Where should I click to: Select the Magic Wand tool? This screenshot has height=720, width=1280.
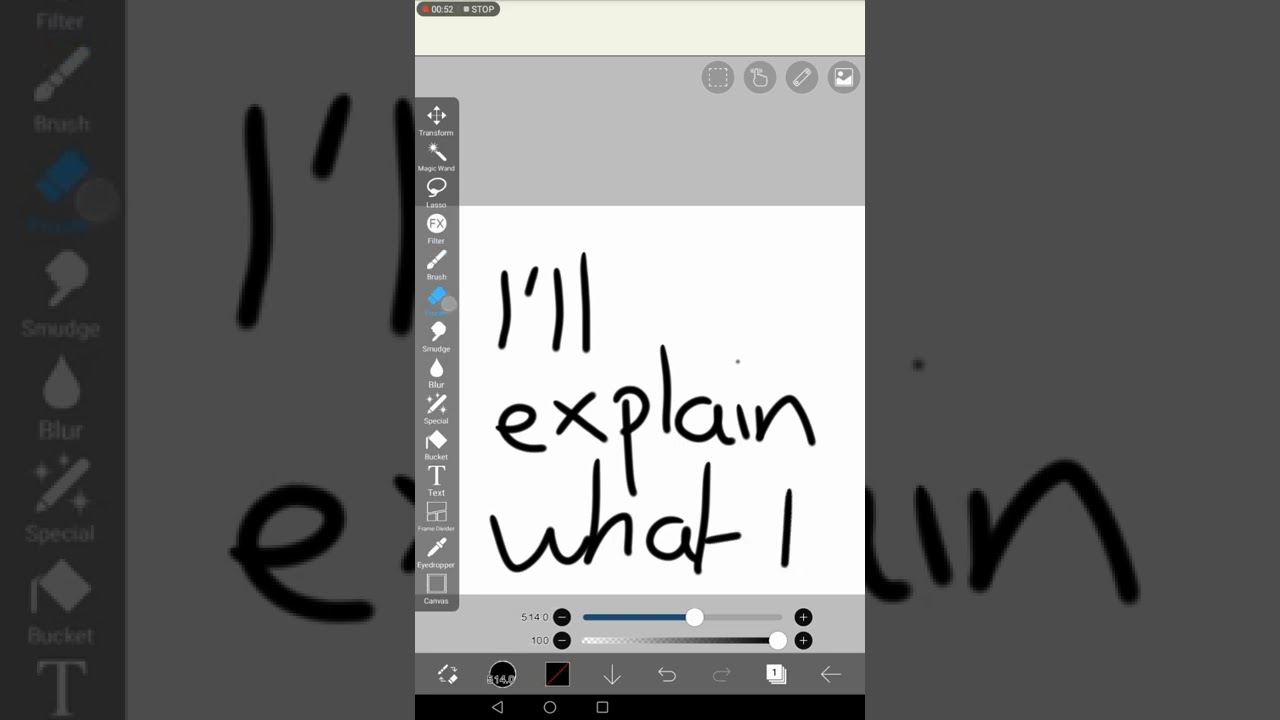[x=436, y=156]
